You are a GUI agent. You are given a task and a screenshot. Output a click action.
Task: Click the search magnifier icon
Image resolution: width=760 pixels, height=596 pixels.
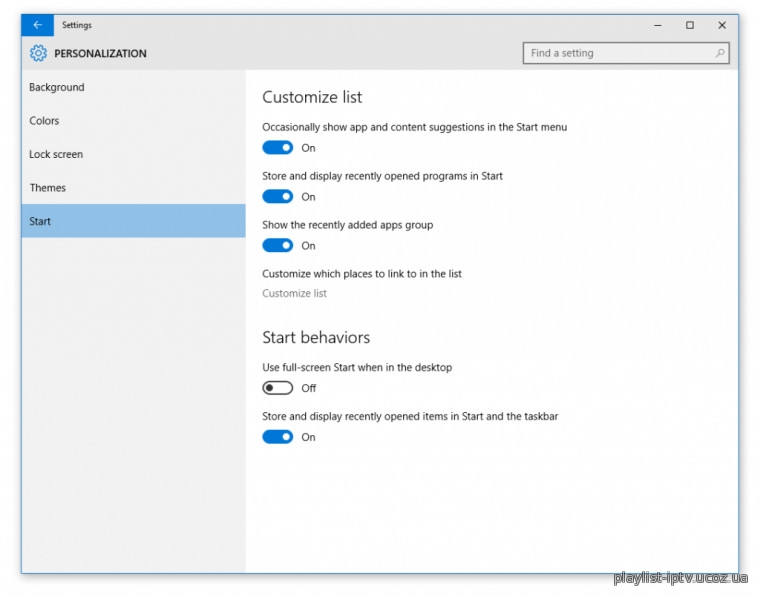point(720,53)
